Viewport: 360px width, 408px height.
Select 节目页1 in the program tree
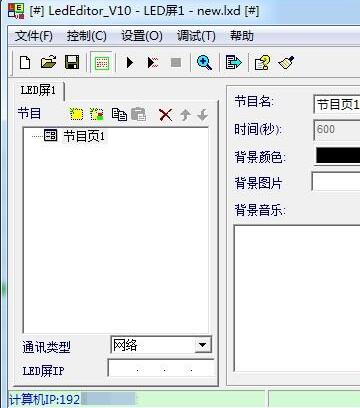coord(84,136)
